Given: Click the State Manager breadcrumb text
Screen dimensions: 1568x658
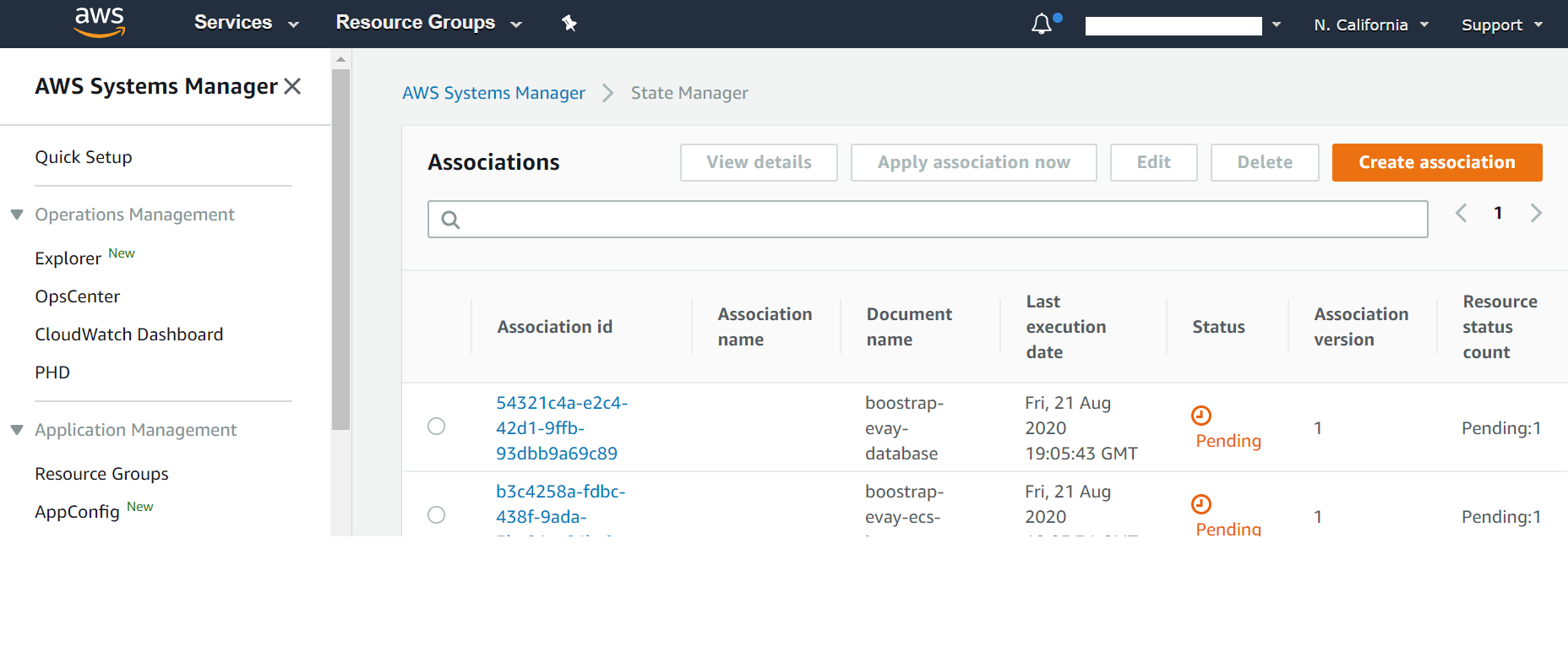Looking at the screenshot, I should (689, 93).
